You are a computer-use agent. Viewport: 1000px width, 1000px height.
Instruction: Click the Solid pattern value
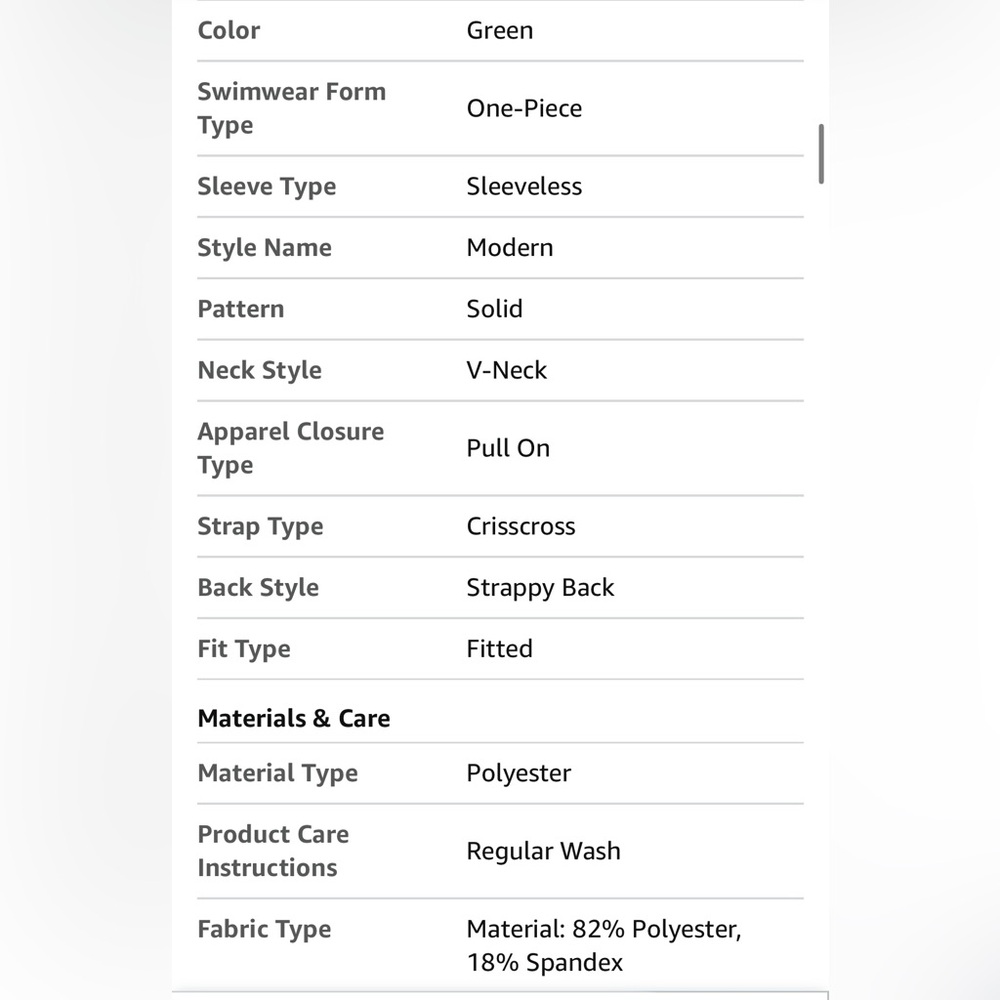pyautogui.click(x=494, y=309)
